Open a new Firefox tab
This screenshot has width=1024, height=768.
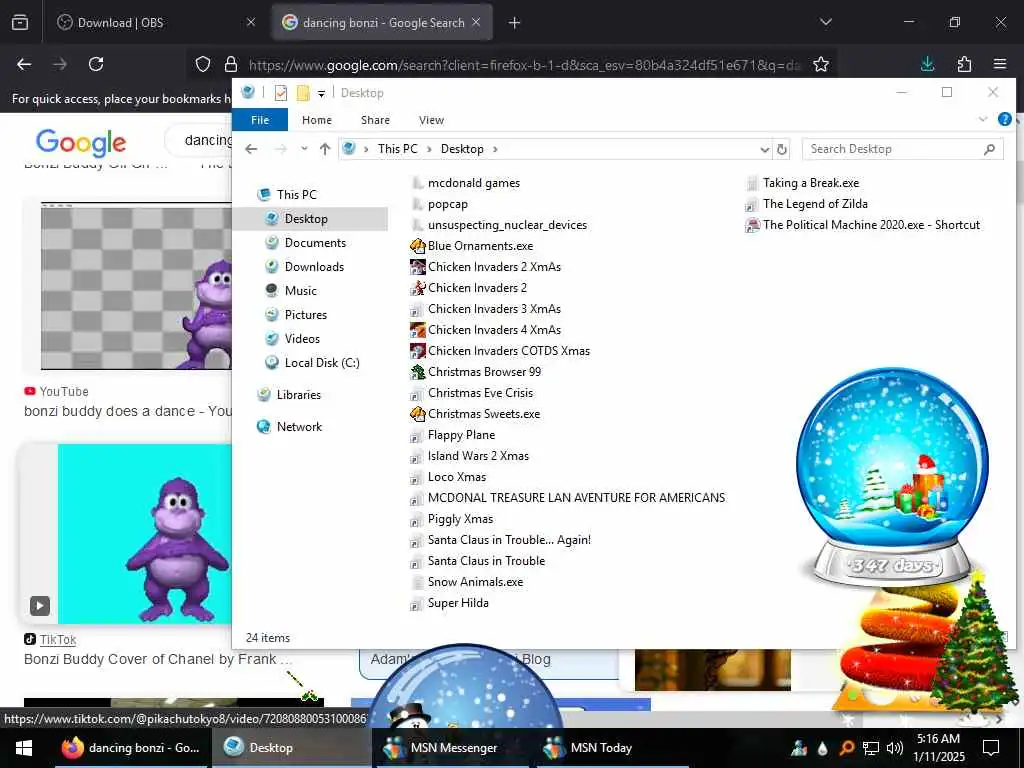(x=515, y=23)
